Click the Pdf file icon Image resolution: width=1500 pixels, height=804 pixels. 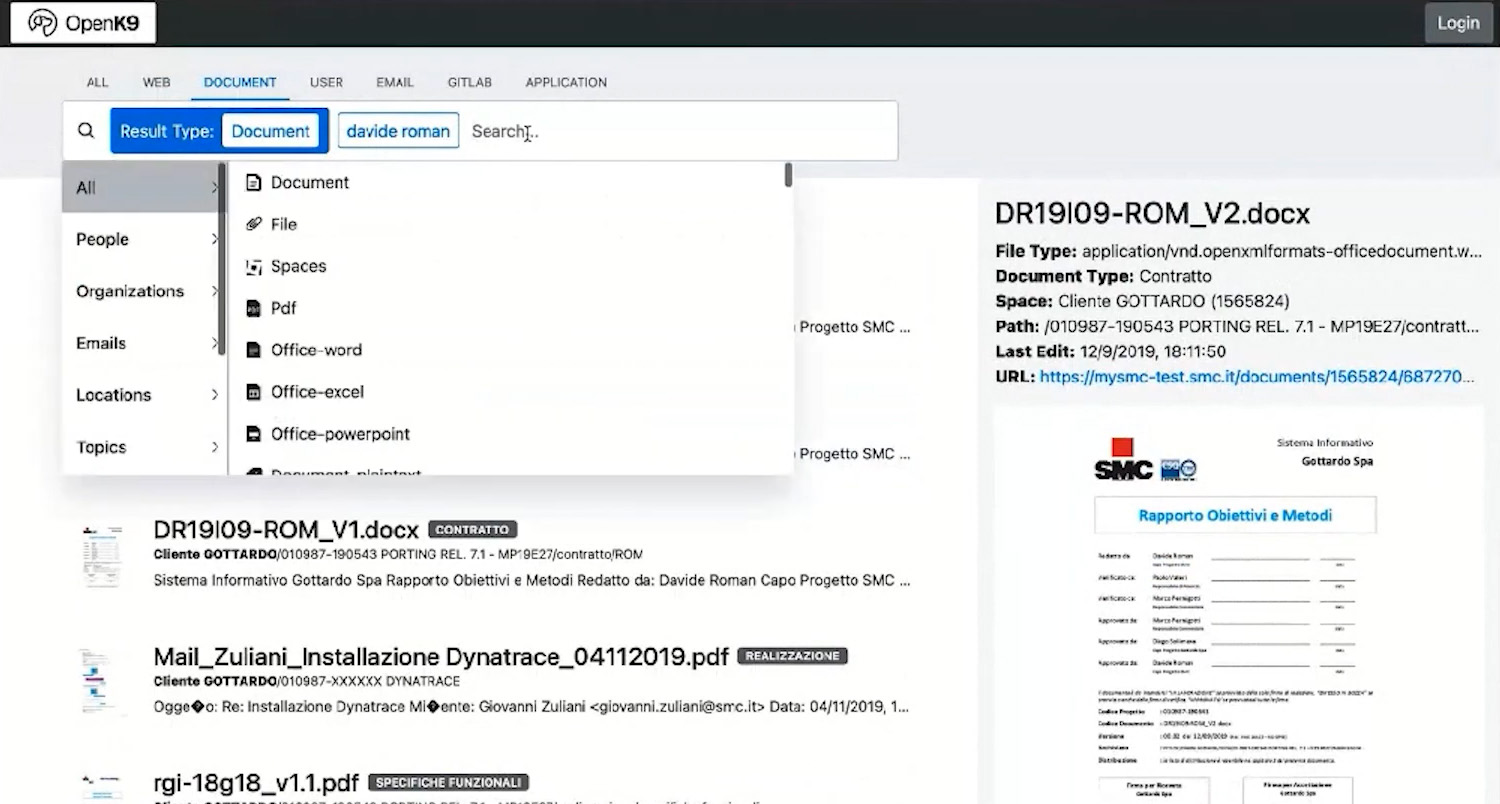tap(254, 309)
